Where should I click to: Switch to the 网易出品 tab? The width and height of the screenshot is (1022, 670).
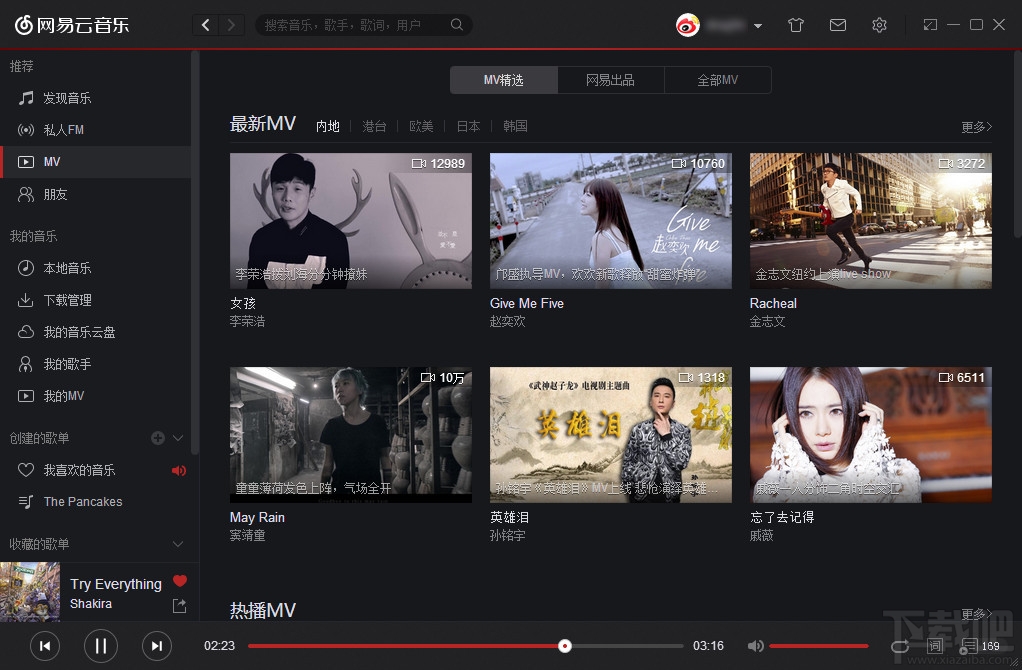(x=610, y=80)
